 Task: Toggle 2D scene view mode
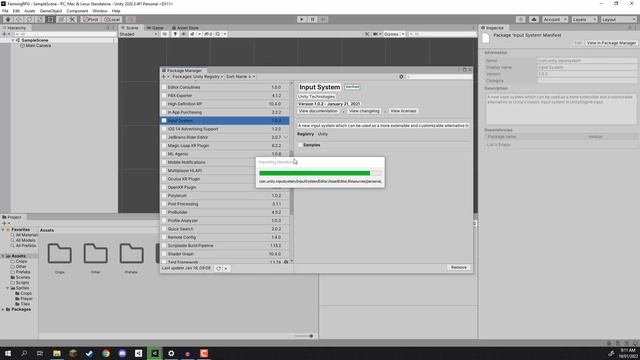click(164, 34)
